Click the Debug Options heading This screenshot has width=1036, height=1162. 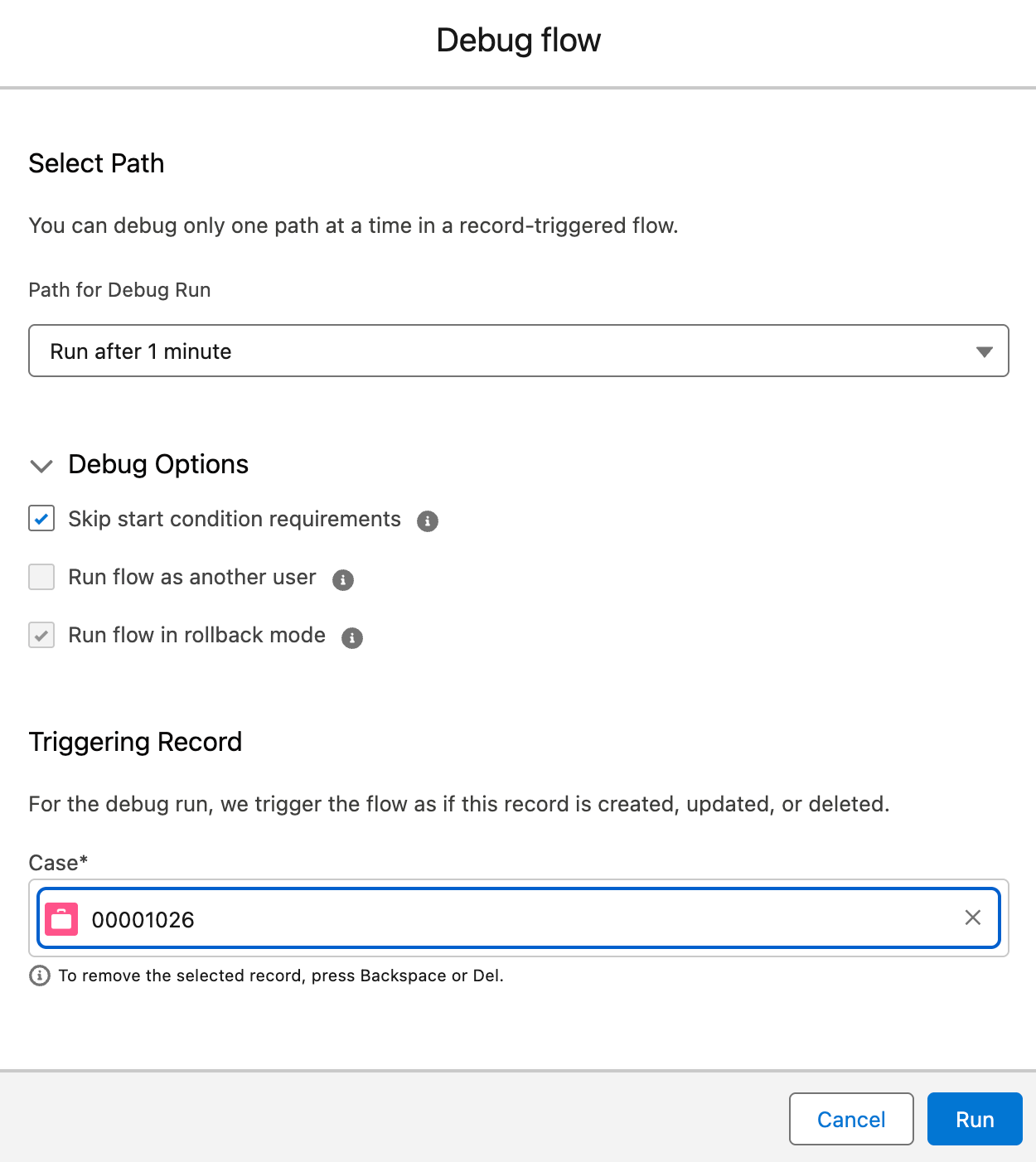(x=158, y=464)
